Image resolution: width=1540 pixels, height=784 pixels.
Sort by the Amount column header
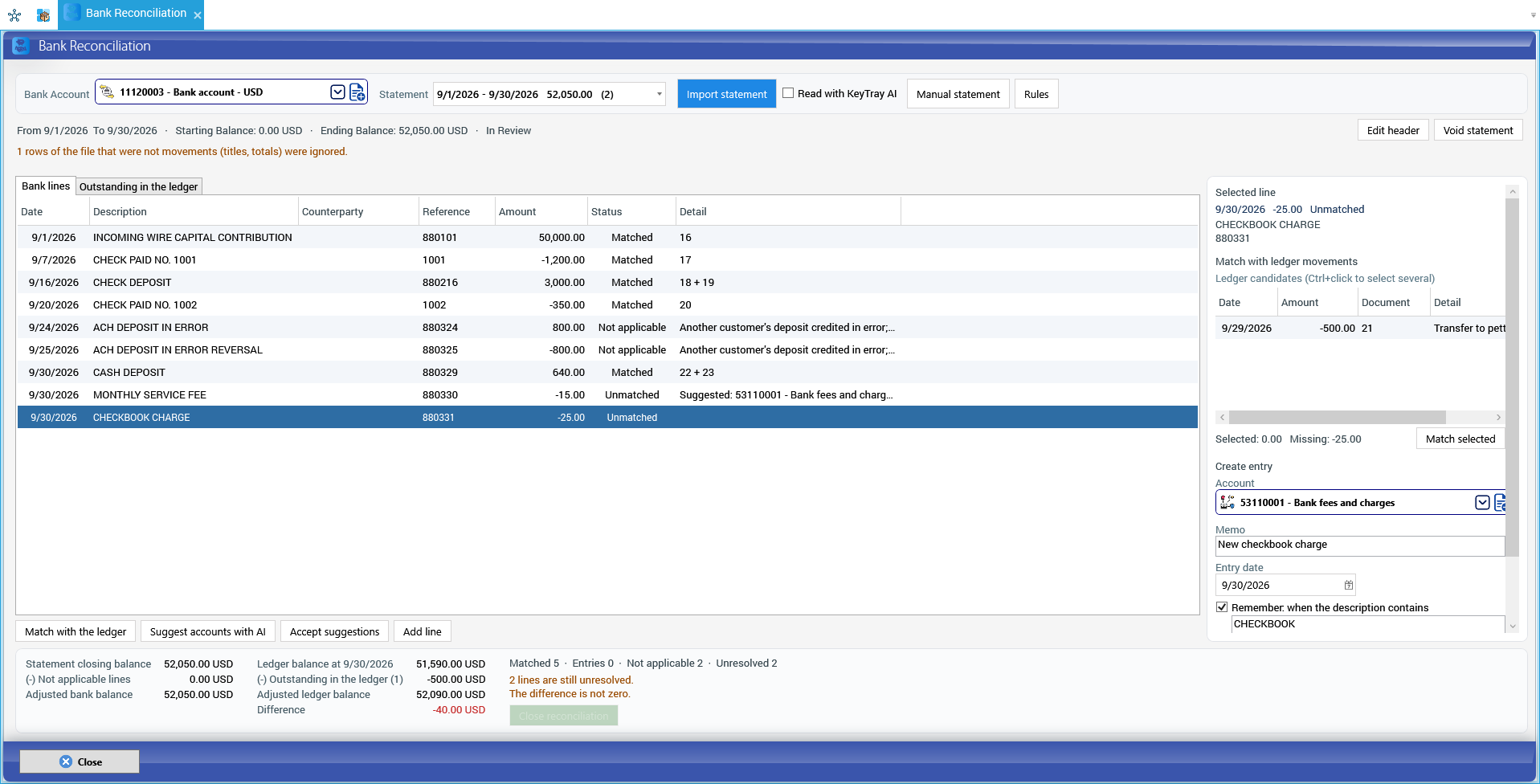541,211
